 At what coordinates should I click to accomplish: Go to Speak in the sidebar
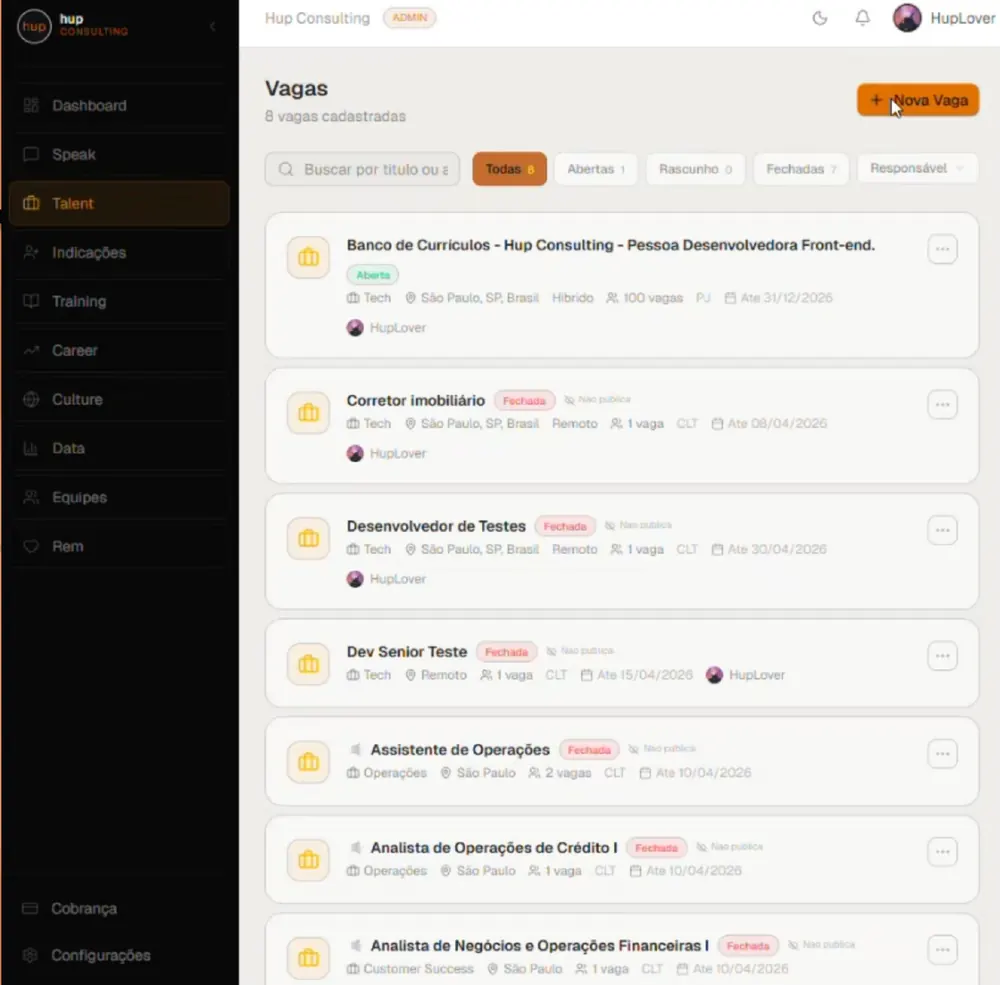tap(119, 154)
